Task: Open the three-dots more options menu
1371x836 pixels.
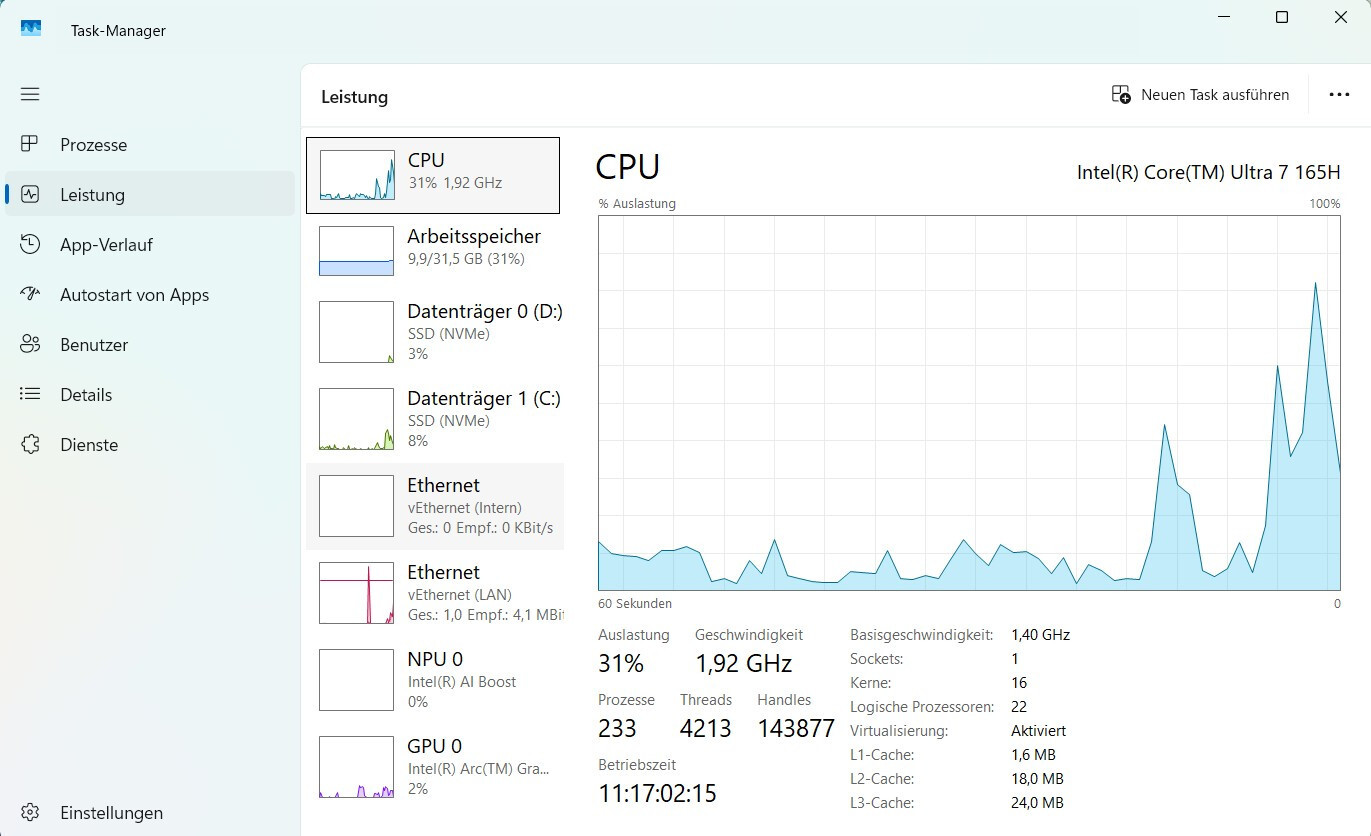Action: [x=1339, y=94]
